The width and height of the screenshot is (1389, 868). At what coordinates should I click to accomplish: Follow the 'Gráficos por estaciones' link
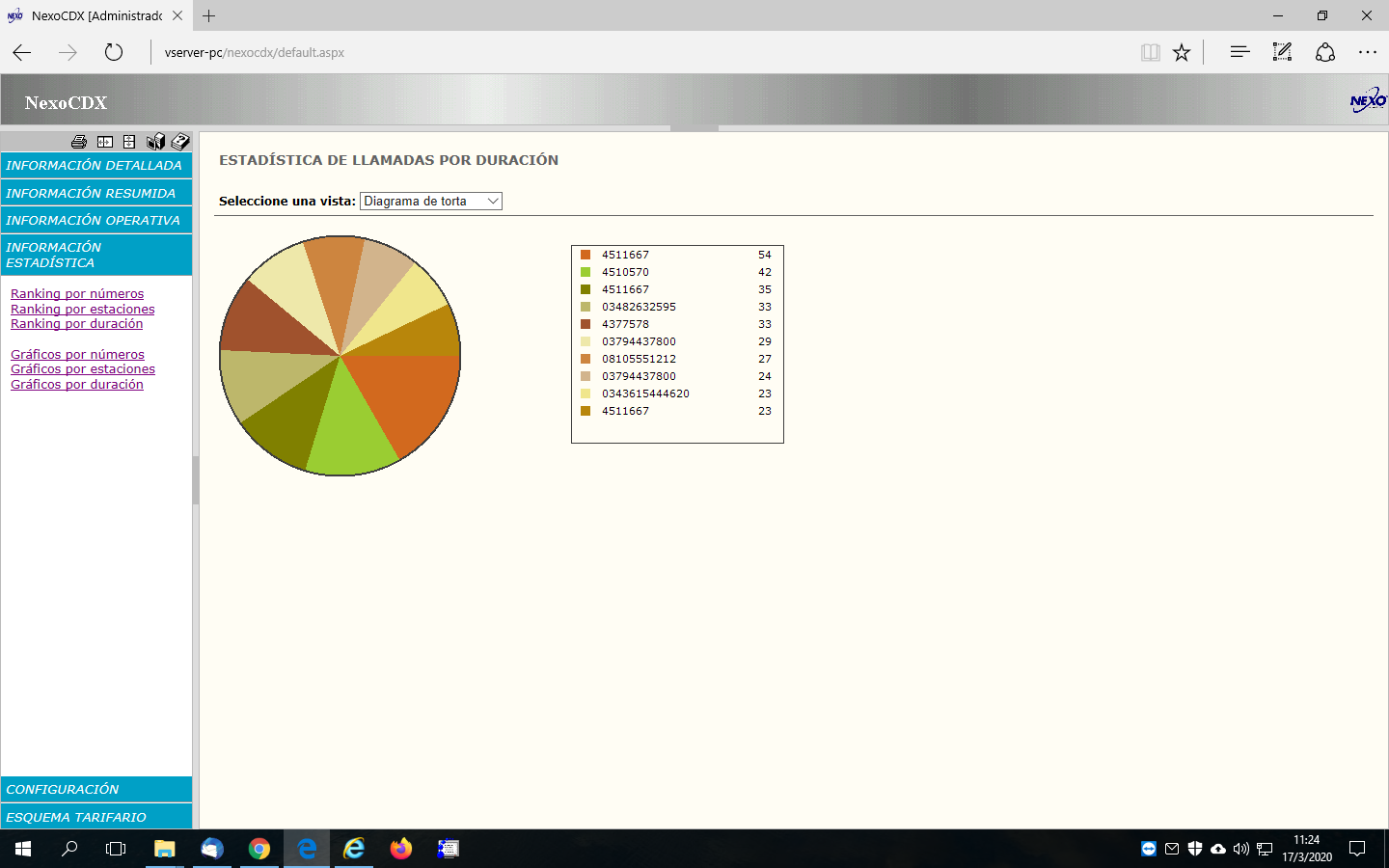83,369
